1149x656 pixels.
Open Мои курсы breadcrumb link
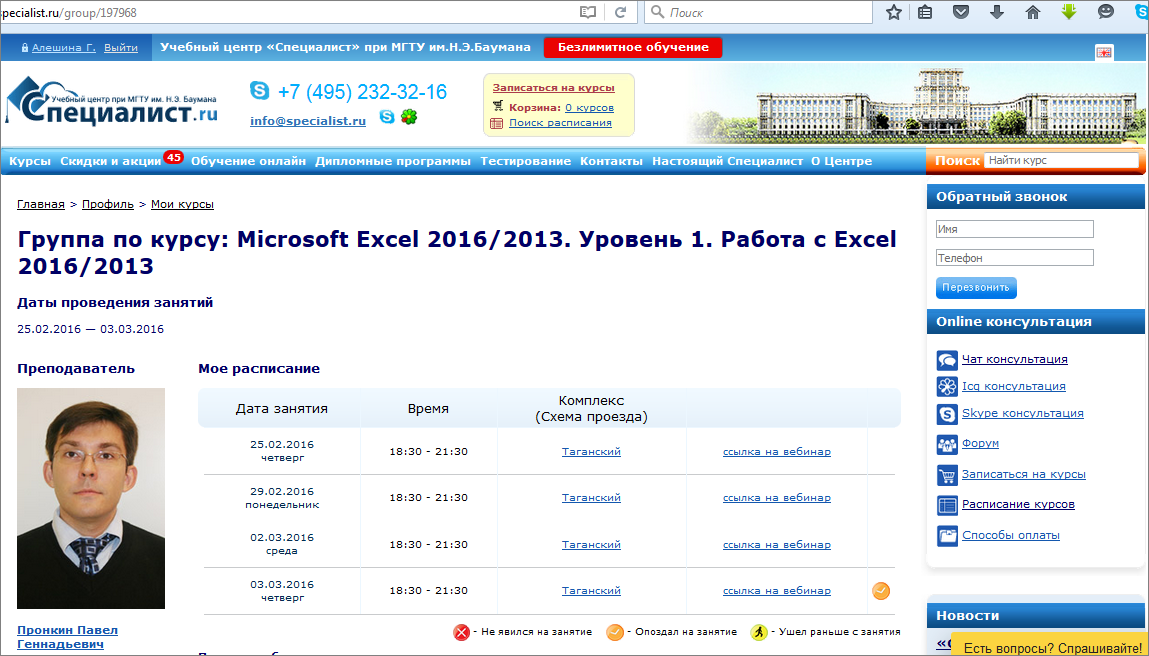(x=182, y=204)
